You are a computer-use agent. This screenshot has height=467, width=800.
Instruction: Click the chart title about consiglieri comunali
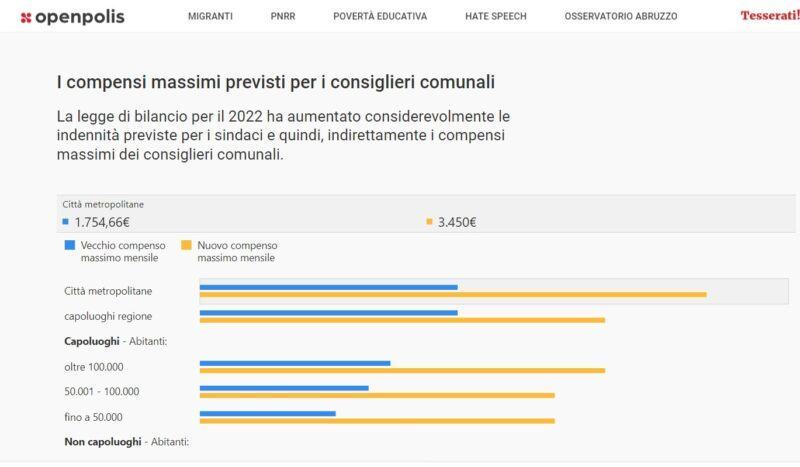coord(275,82)
